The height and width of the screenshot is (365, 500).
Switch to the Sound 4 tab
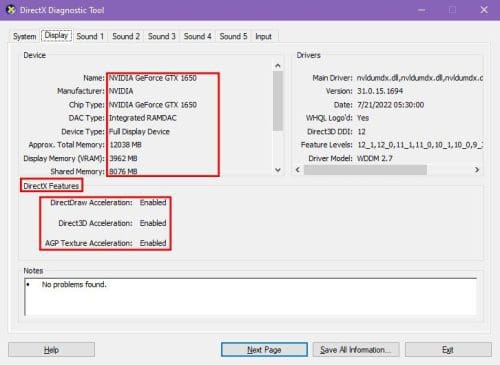[x=197, y=36]
